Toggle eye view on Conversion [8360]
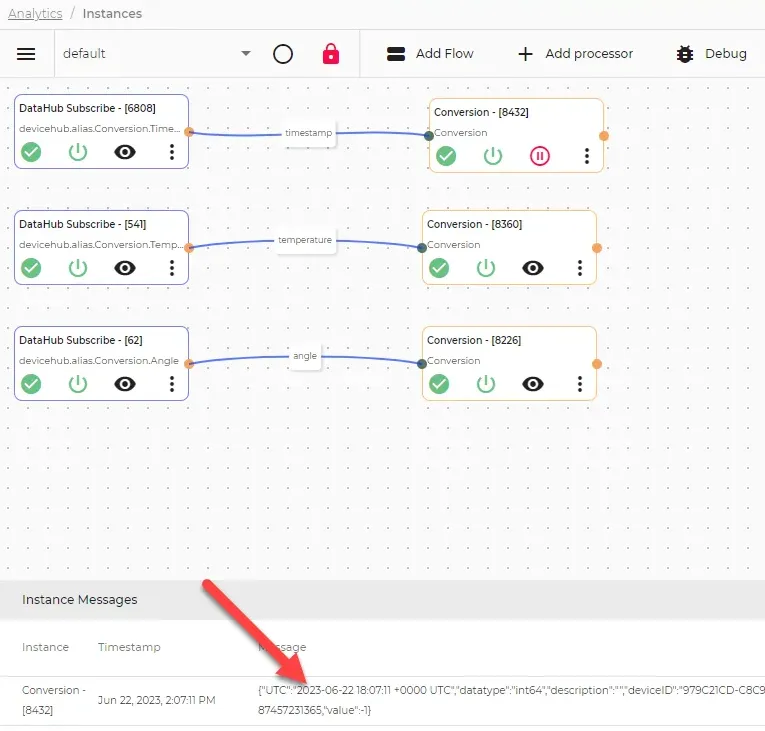The width and height of the screenshot is (765, 731). (x=533, y=268)
